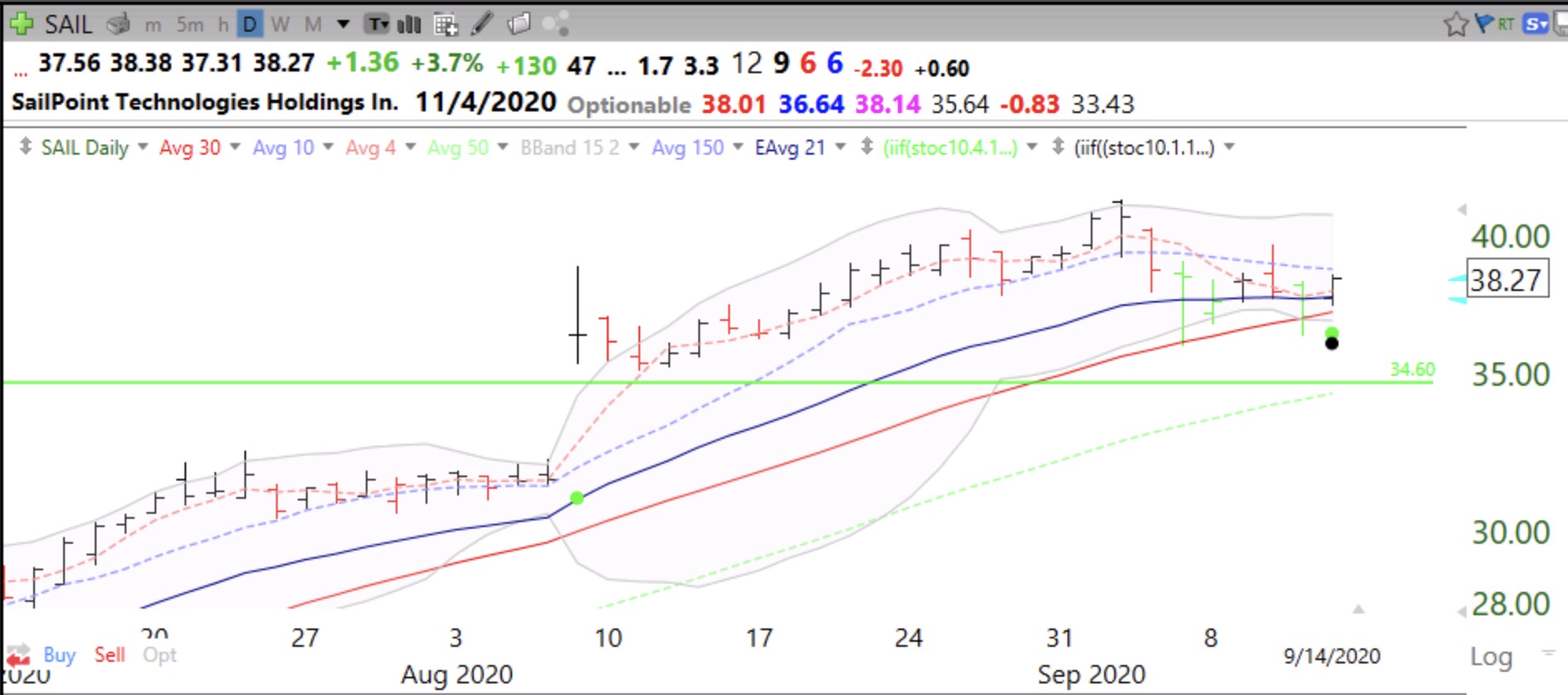This screenshot has width=1568, height=695.
Task: Click the notes/folder card icon
Action: coord(519,23)
